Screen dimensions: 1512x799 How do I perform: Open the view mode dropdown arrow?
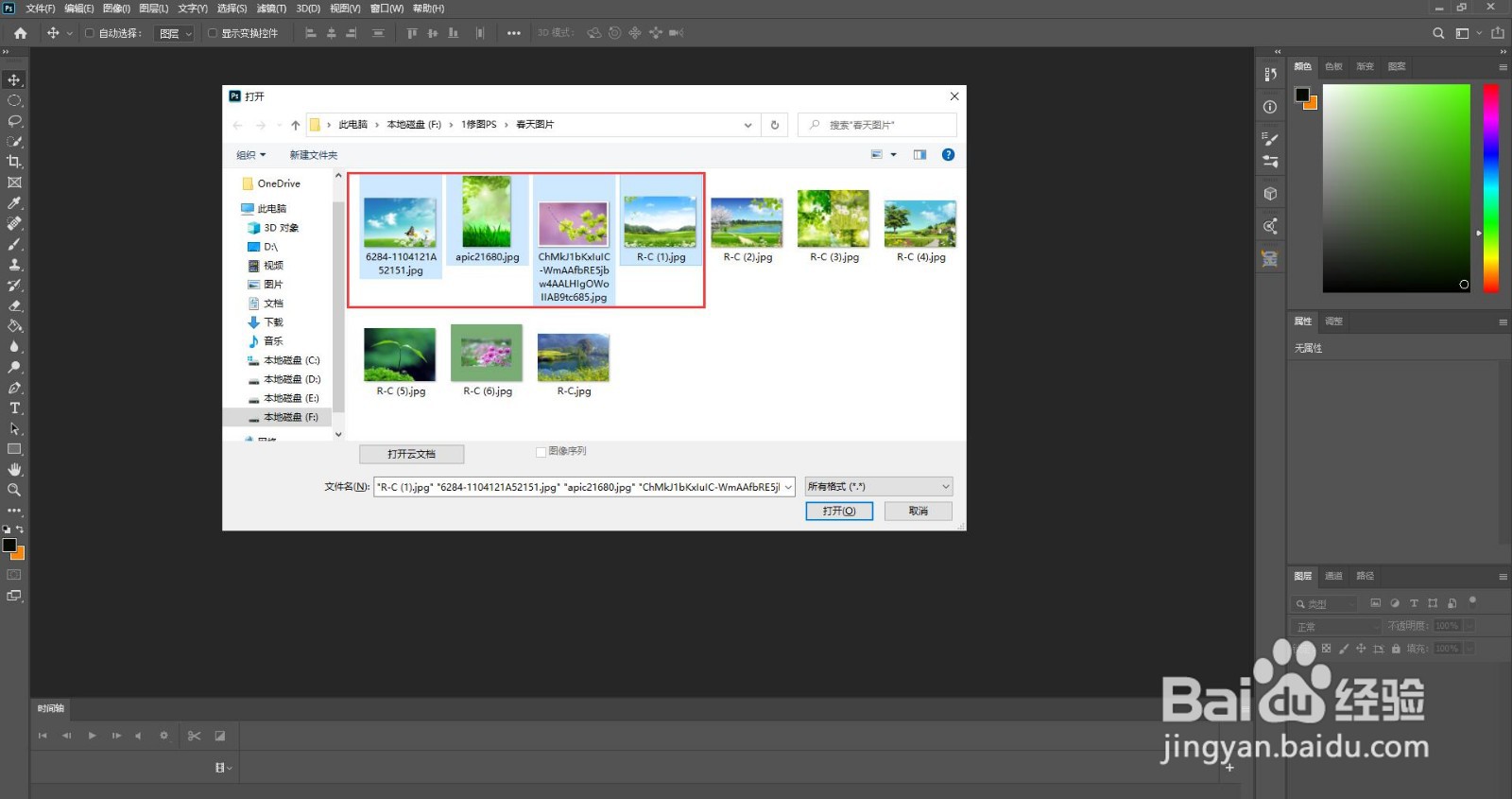[893, 154]
